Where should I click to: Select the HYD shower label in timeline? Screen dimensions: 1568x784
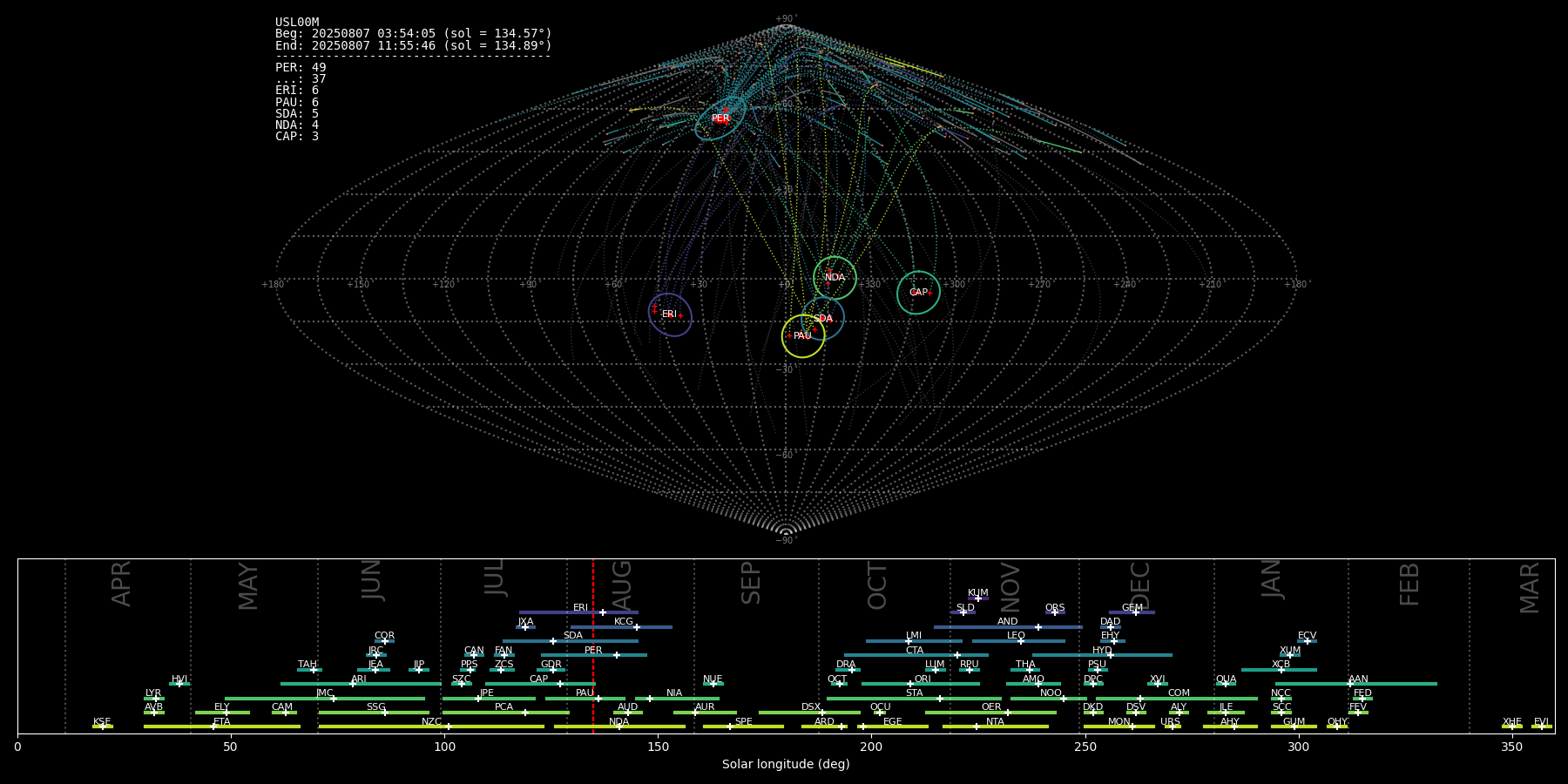pyautogui.click(x=1102, y=651)
